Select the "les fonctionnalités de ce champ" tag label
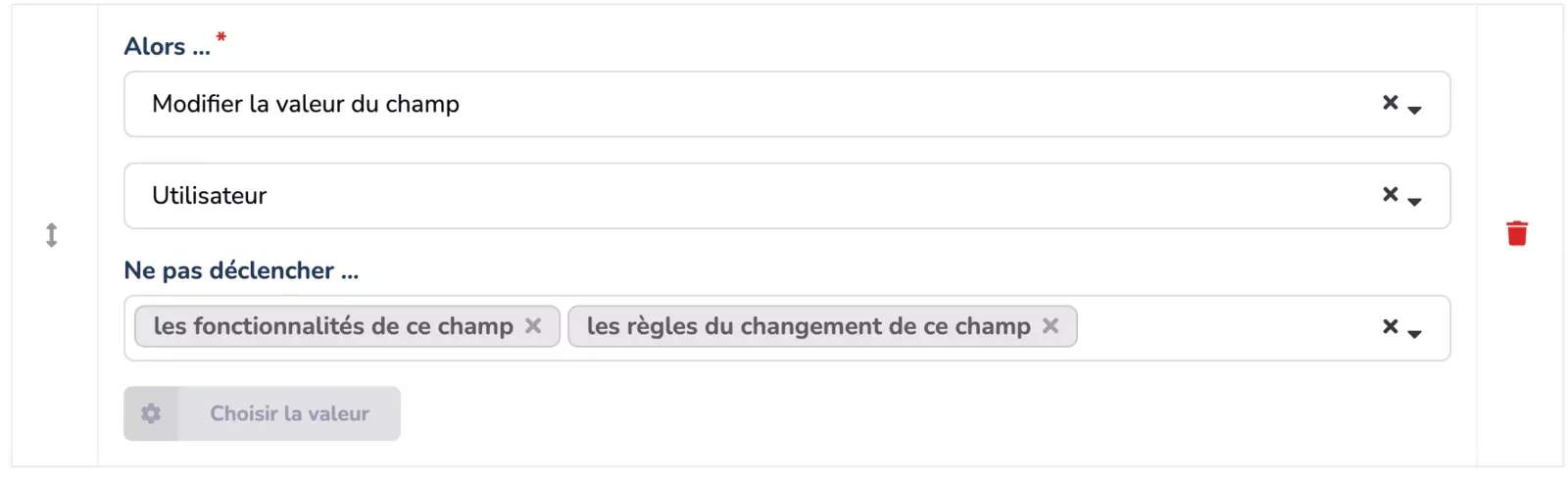1568x478 pixels. click(x=333, y=326)
